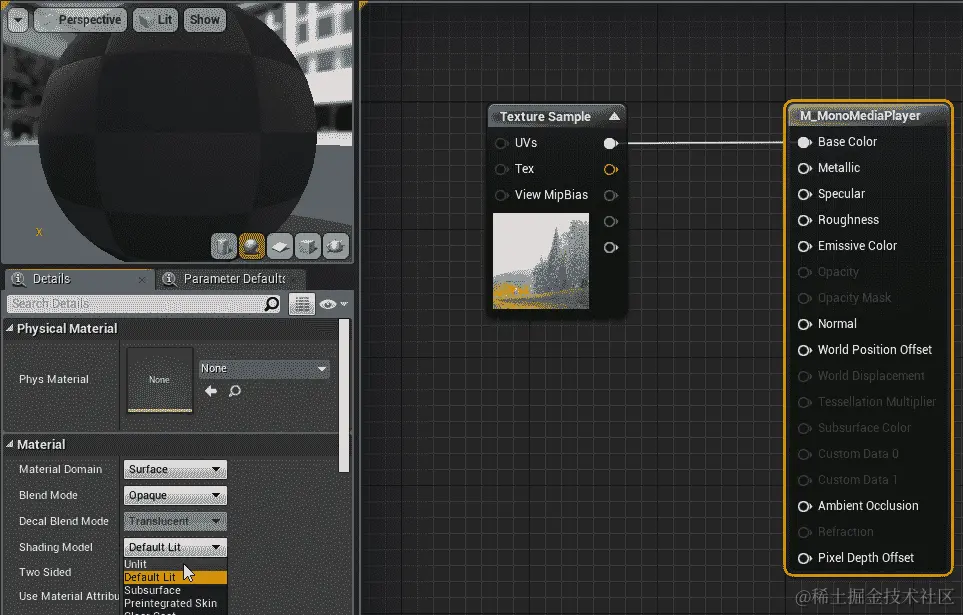Click the Opacity Mask disabled pin label
Image resolution: width=963 pixels, height=615 pixels.
pyautogui.click(x=854, y=298)
